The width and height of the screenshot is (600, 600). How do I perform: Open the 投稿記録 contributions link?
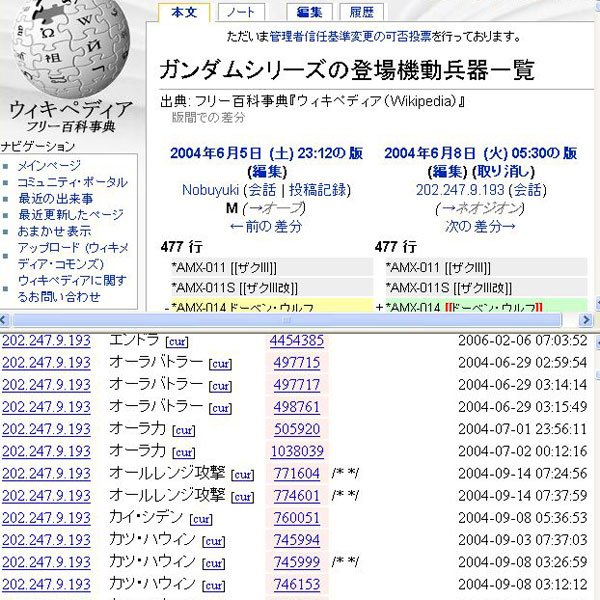coord(317,190)
